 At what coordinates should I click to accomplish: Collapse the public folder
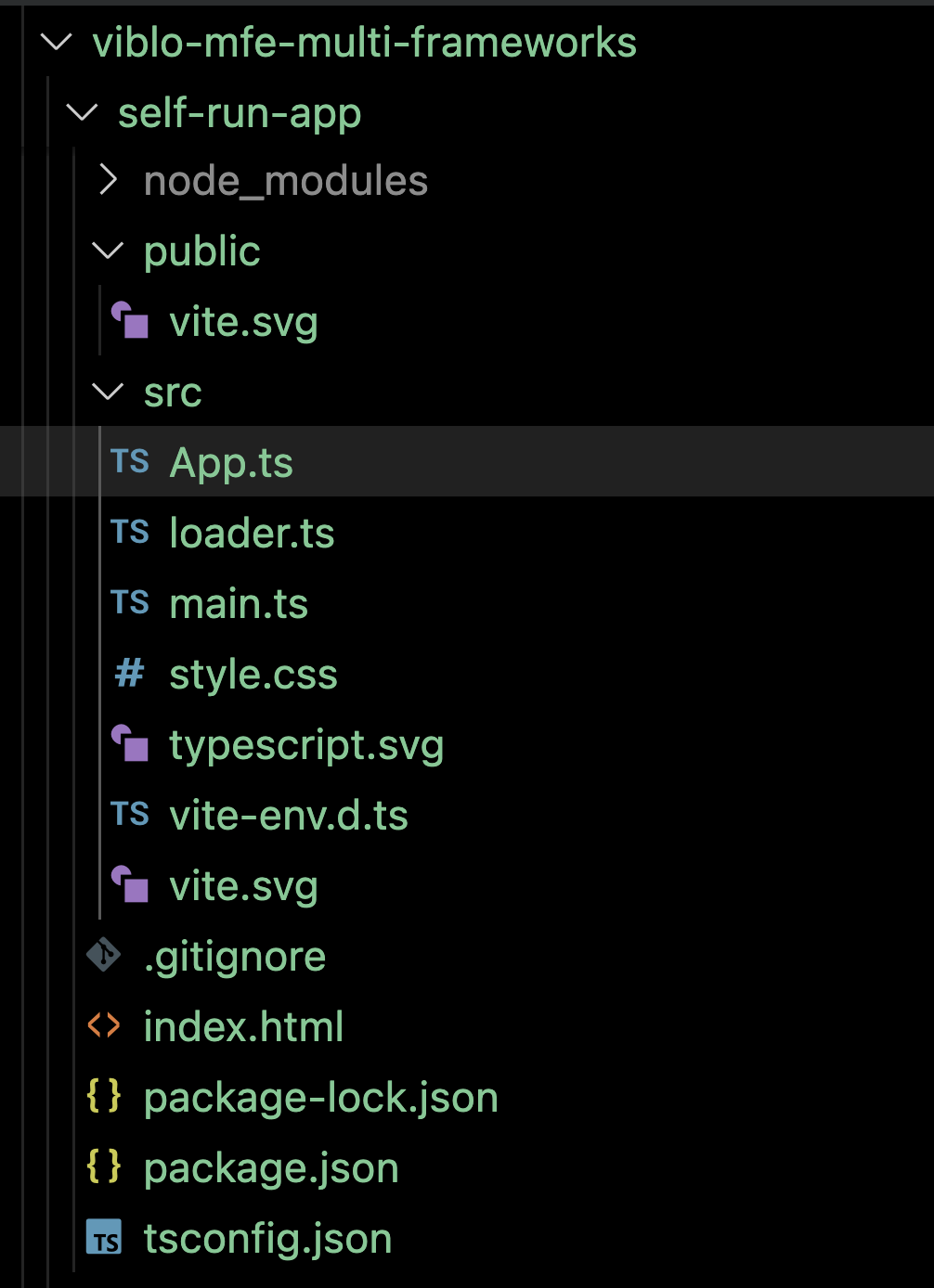click(109, 251)
